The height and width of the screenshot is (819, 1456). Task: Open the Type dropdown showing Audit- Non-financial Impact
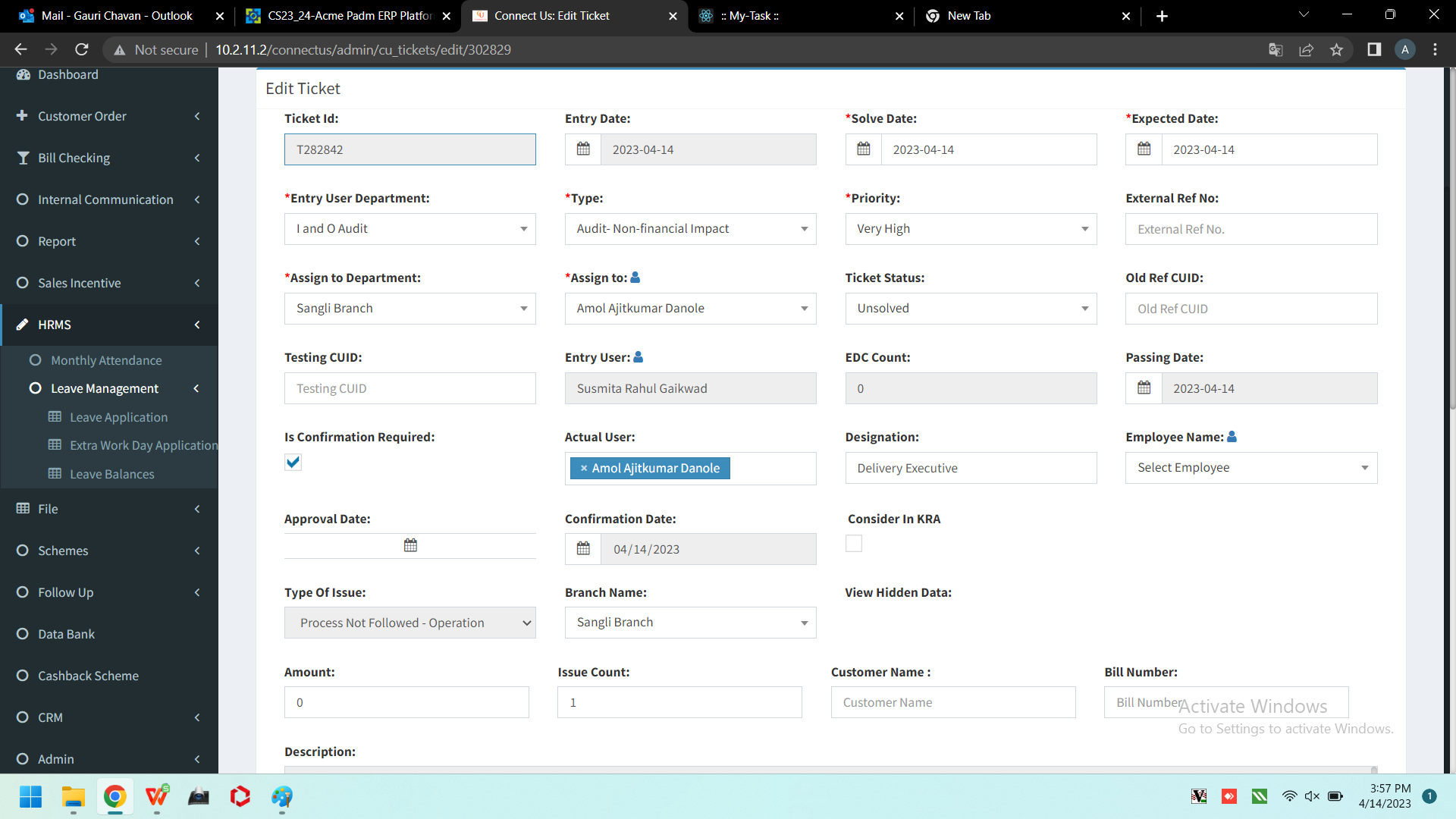691,229
